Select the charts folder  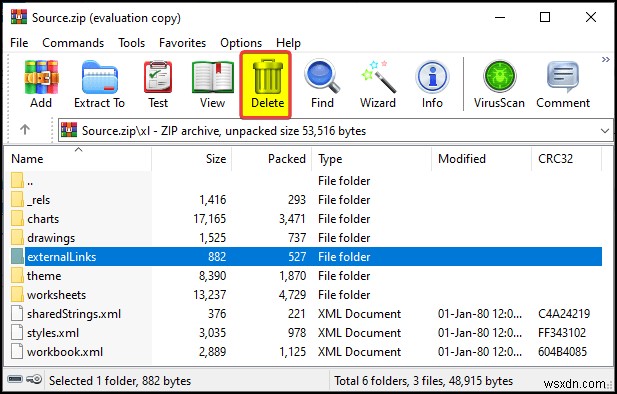305,219
